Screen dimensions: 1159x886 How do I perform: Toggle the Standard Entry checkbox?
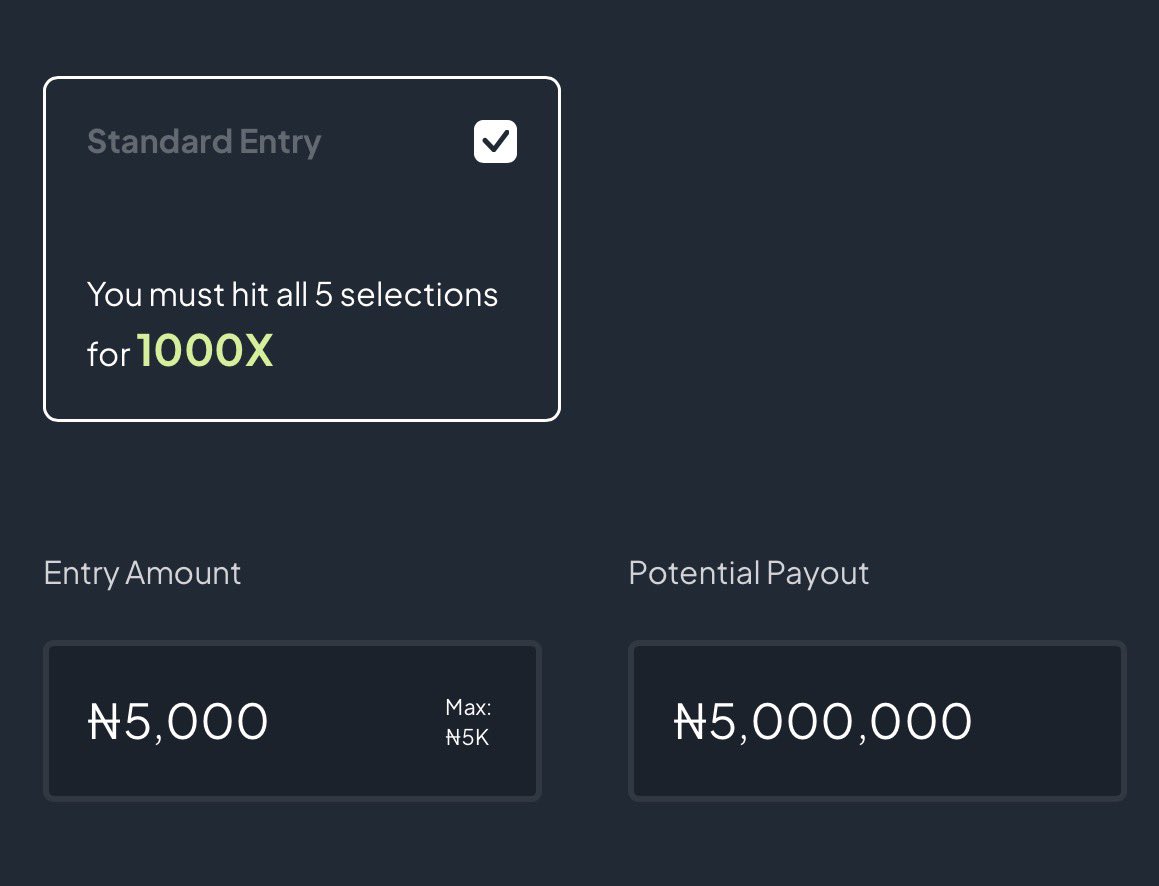[495, 142]
